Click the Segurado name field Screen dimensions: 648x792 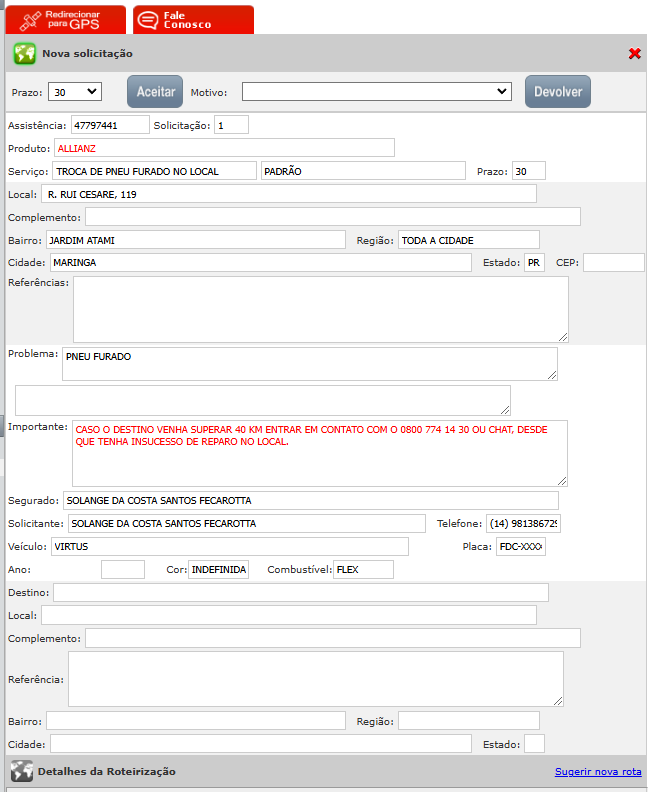tap(310, 501)
